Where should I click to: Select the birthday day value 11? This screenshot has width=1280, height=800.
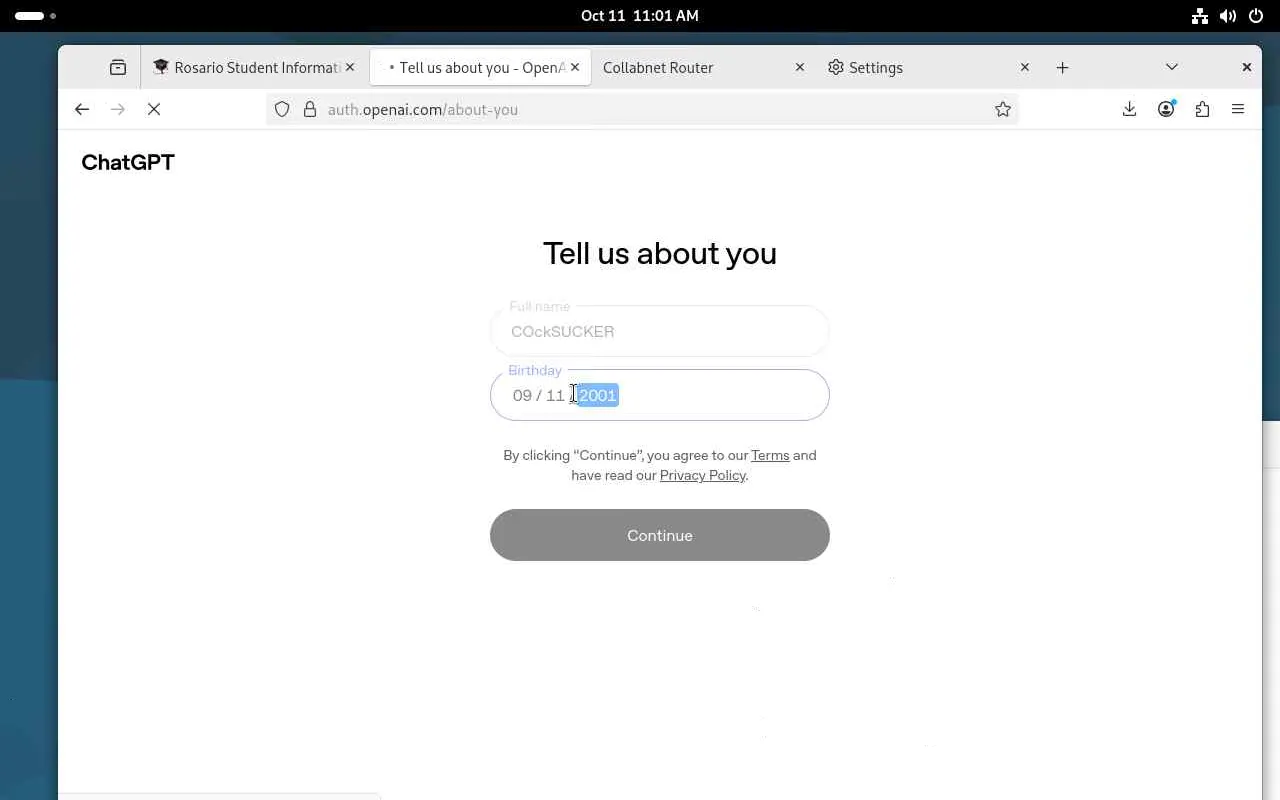(556, 395)
